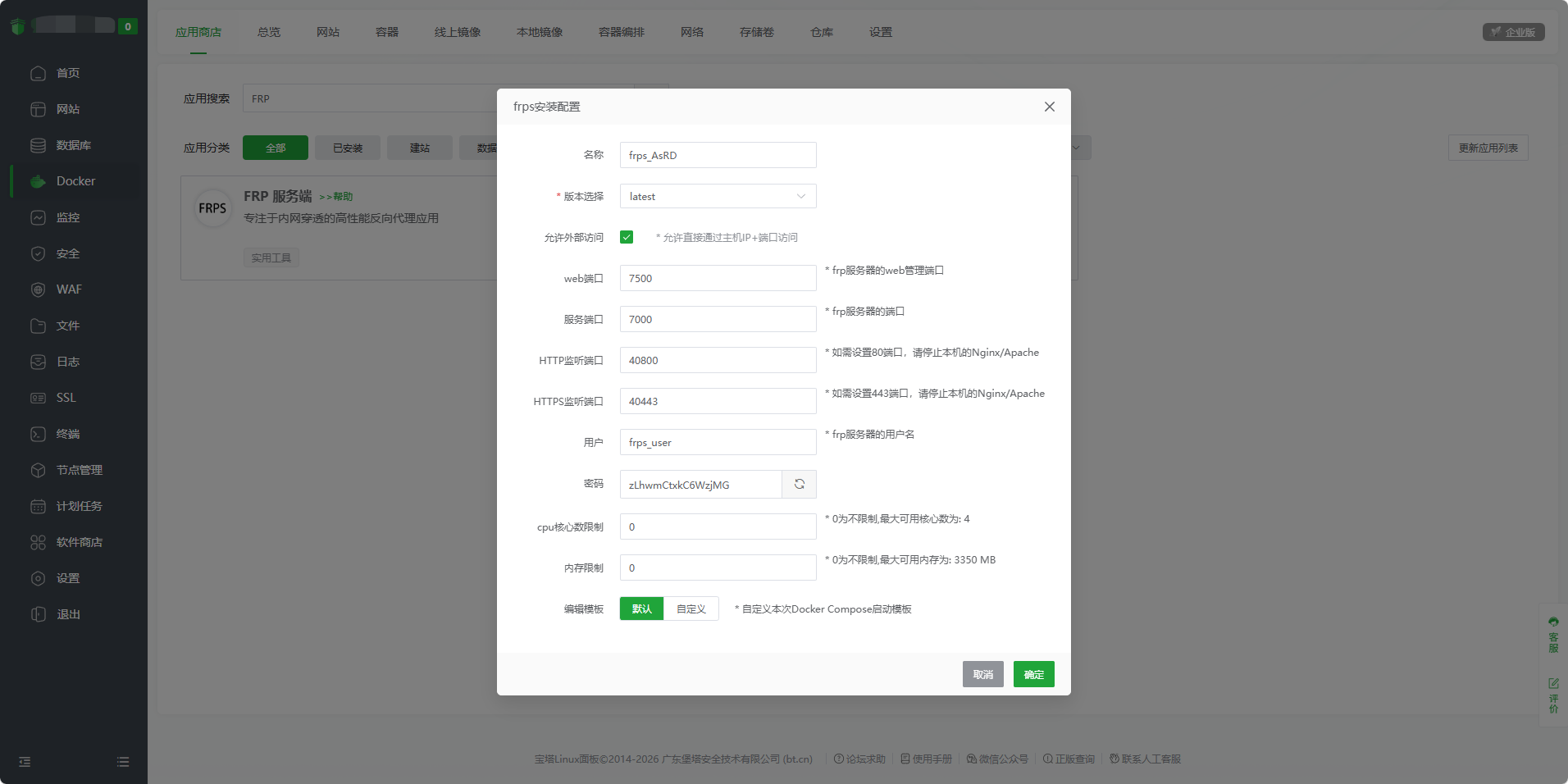Open 论坛求助 footer link
The image size is (1568, 784).
tap(859, 759)
